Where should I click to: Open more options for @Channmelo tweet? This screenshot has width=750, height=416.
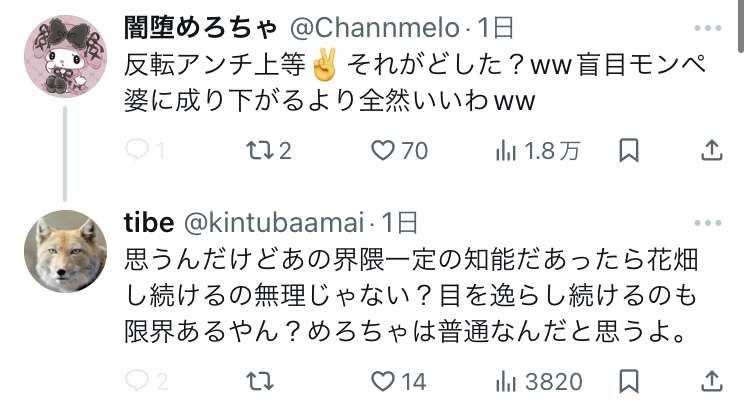click(x=707, y=28)
